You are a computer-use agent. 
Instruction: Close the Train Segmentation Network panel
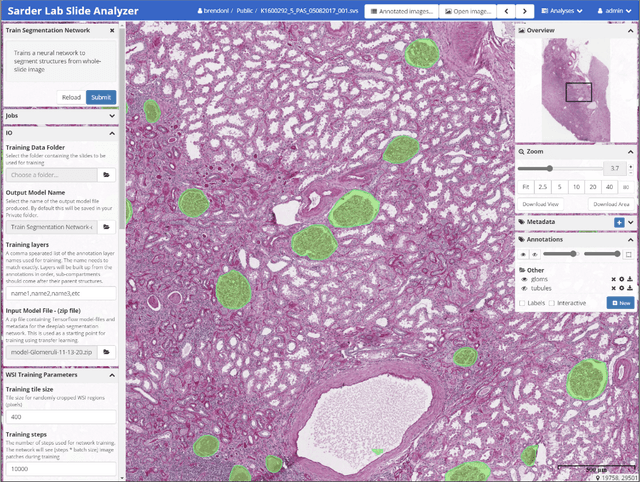click(112, 31)
